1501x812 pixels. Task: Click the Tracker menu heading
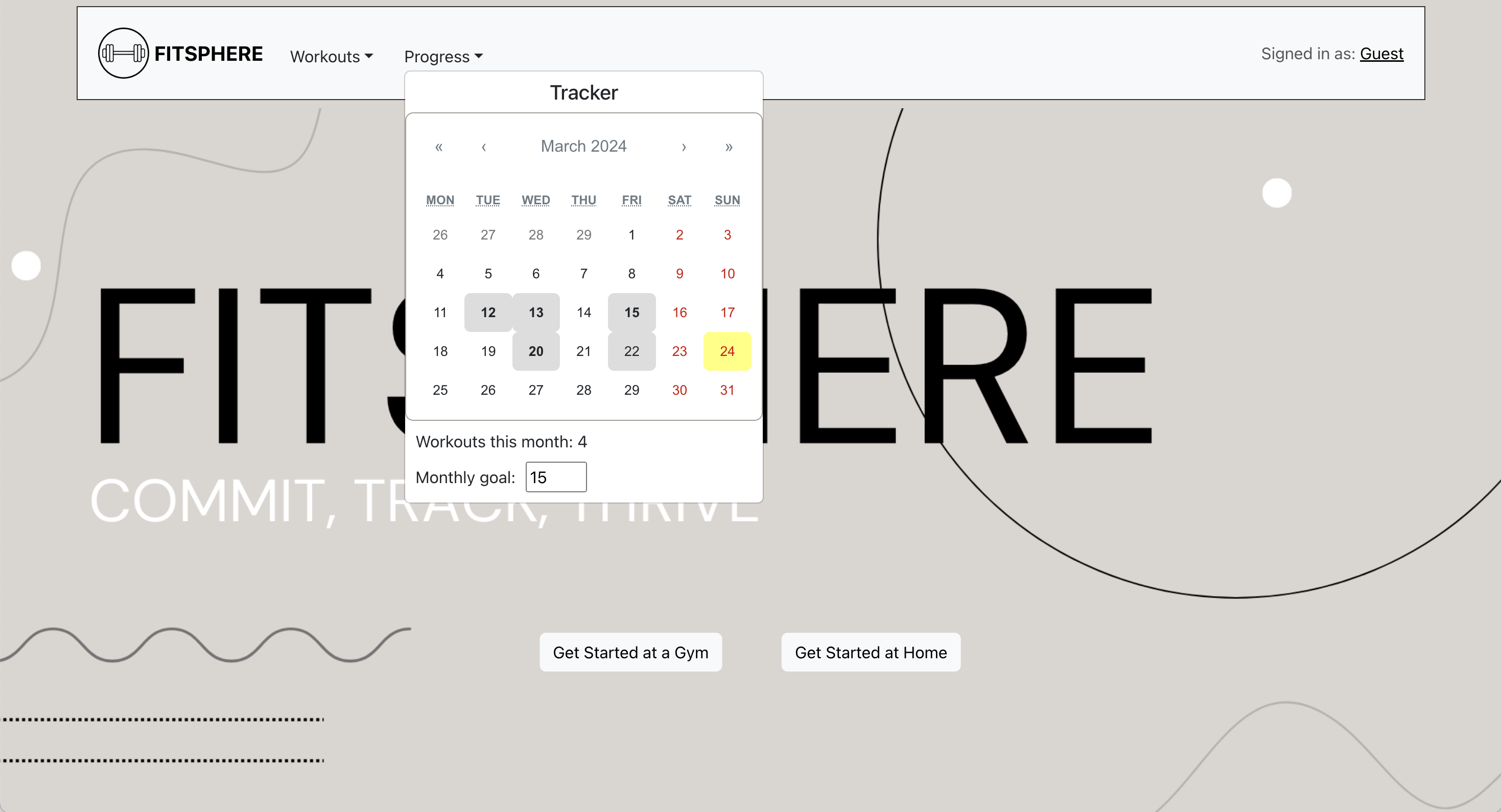583,92
